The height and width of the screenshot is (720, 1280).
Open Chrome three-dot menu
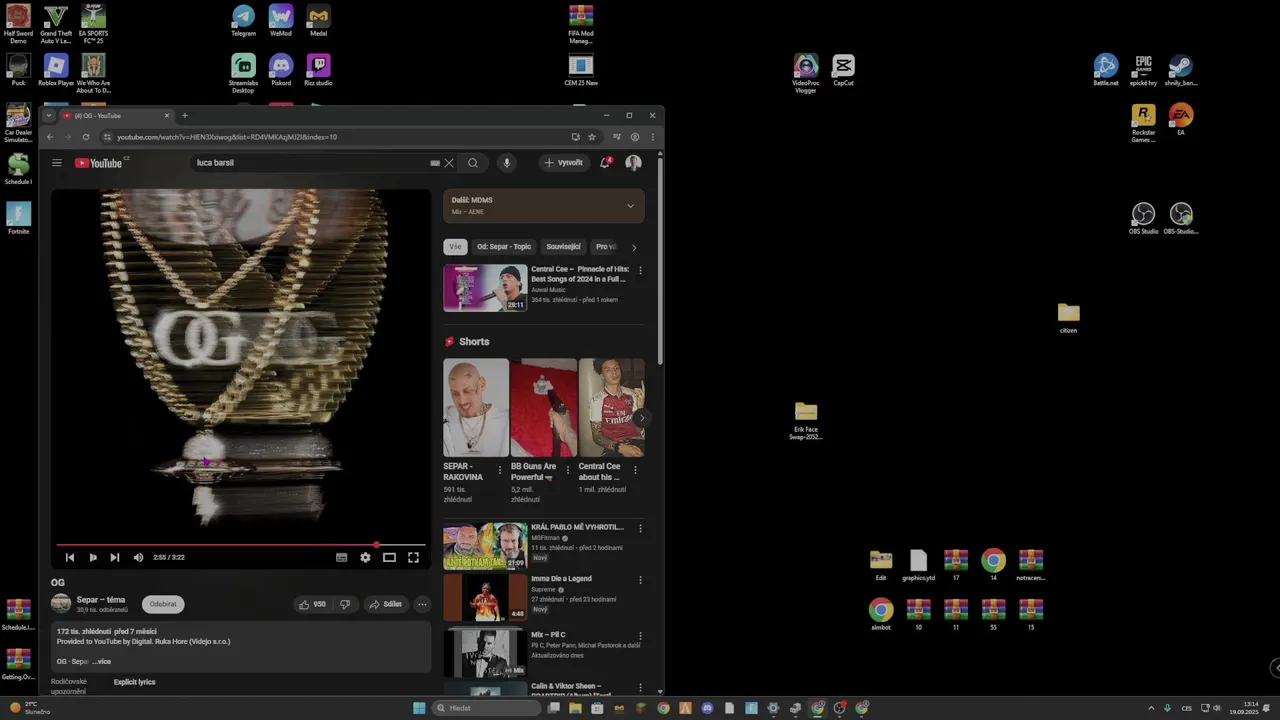653,137
